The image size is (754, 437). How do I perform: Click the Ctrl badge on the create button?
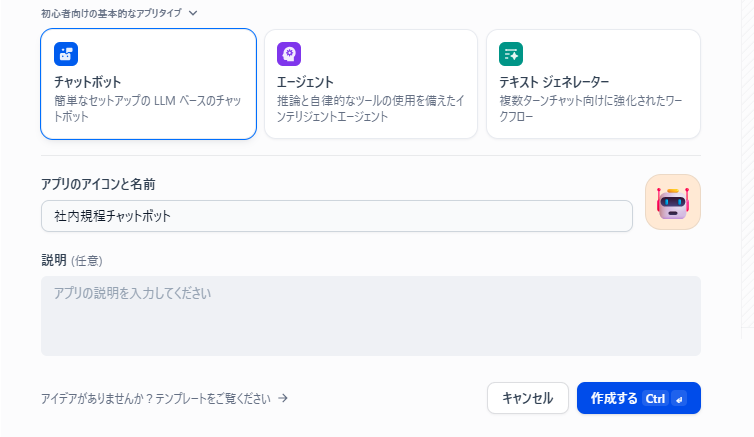pyautogui.click(x=655, y=398)
